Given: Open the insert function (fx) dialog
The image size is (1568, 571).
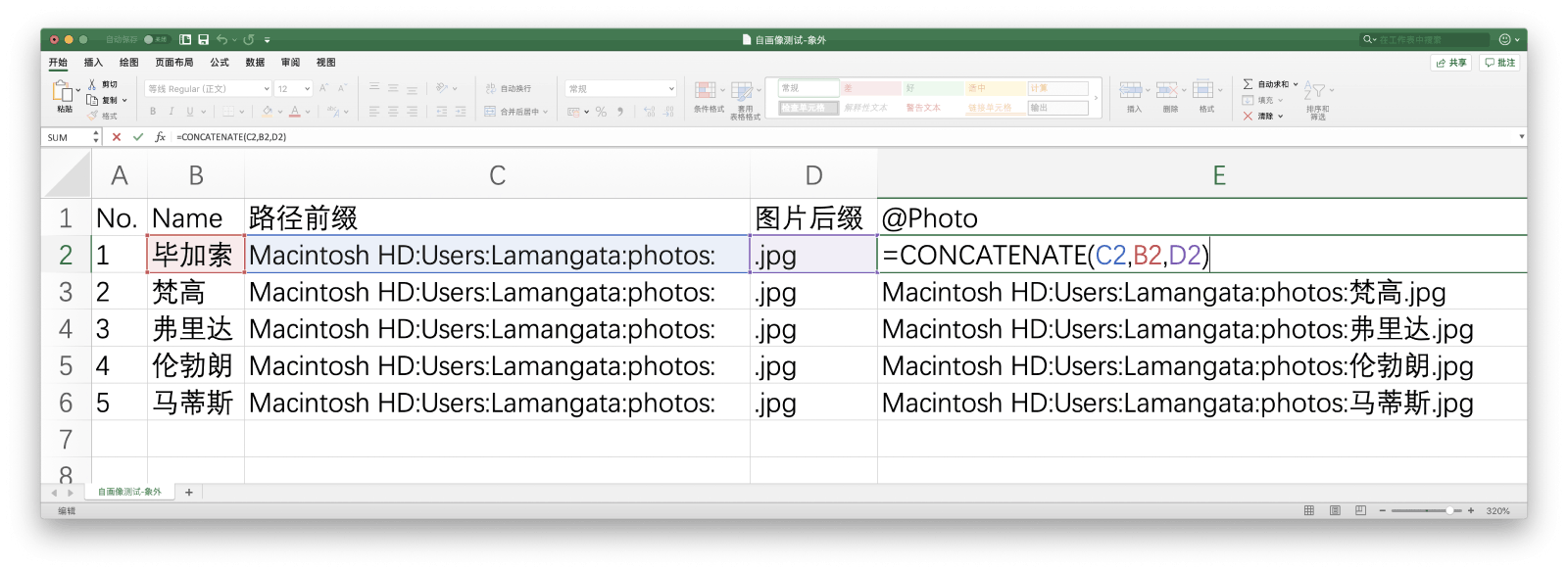Looking at the screenshot, I should click(x=160, y=137).
